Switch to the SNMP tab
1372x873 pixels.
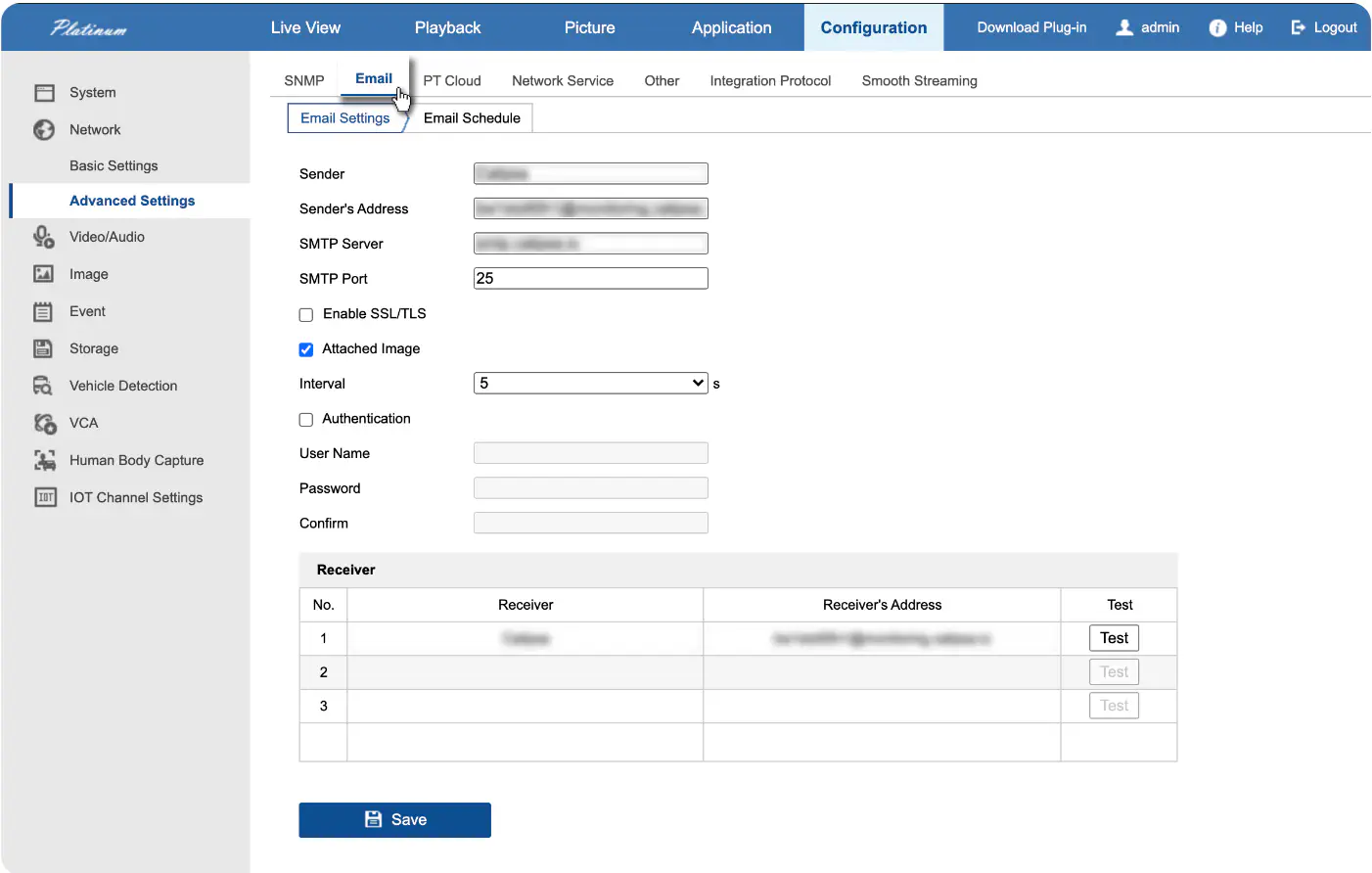click(304, 80)
